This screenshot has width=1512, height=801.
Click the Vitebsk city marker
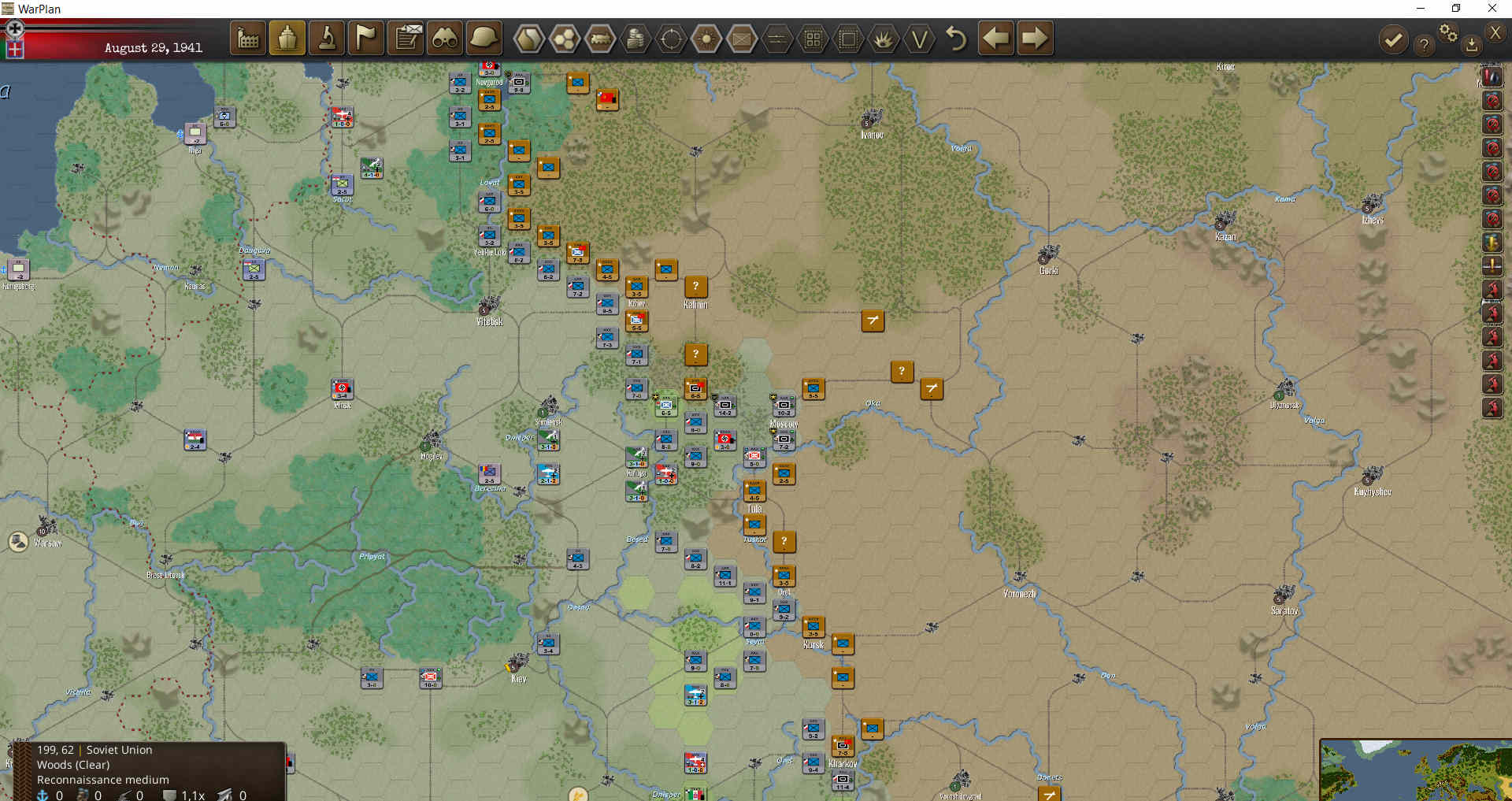(x=488, y=306)
